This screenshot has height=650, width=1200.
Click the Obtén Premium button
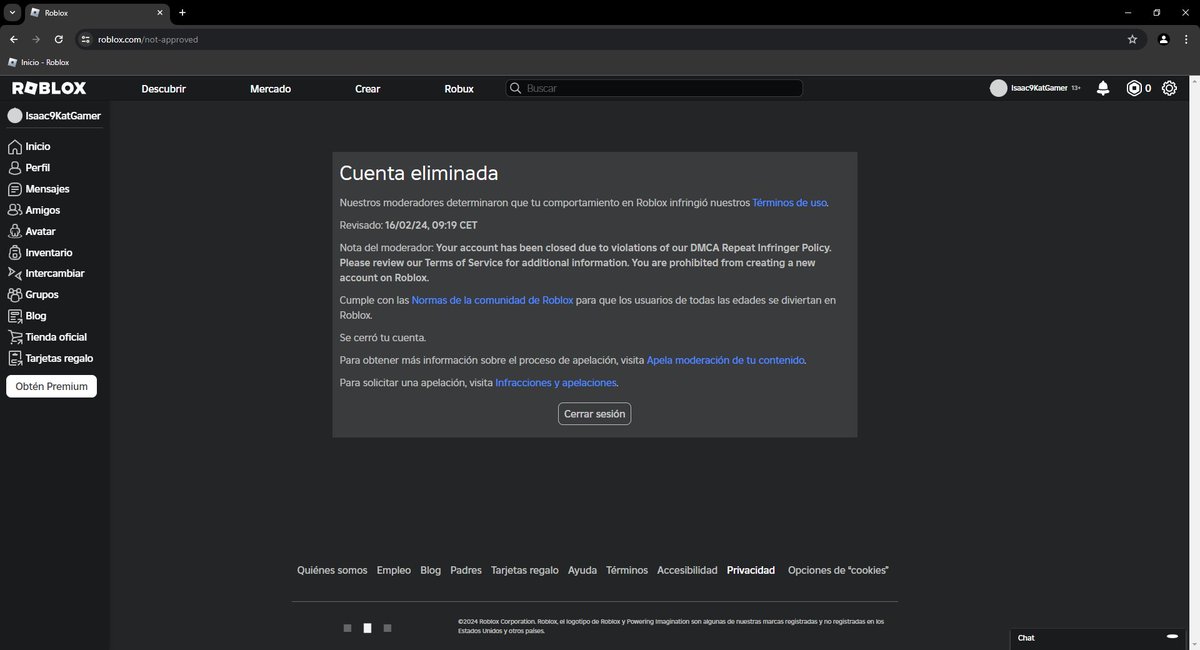click(51, 386)
